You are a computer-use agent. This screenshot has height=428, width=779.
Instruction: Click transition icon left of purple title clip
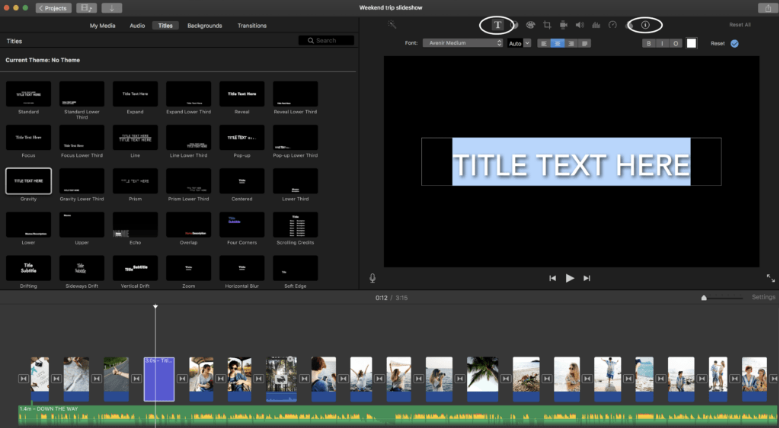137,379
